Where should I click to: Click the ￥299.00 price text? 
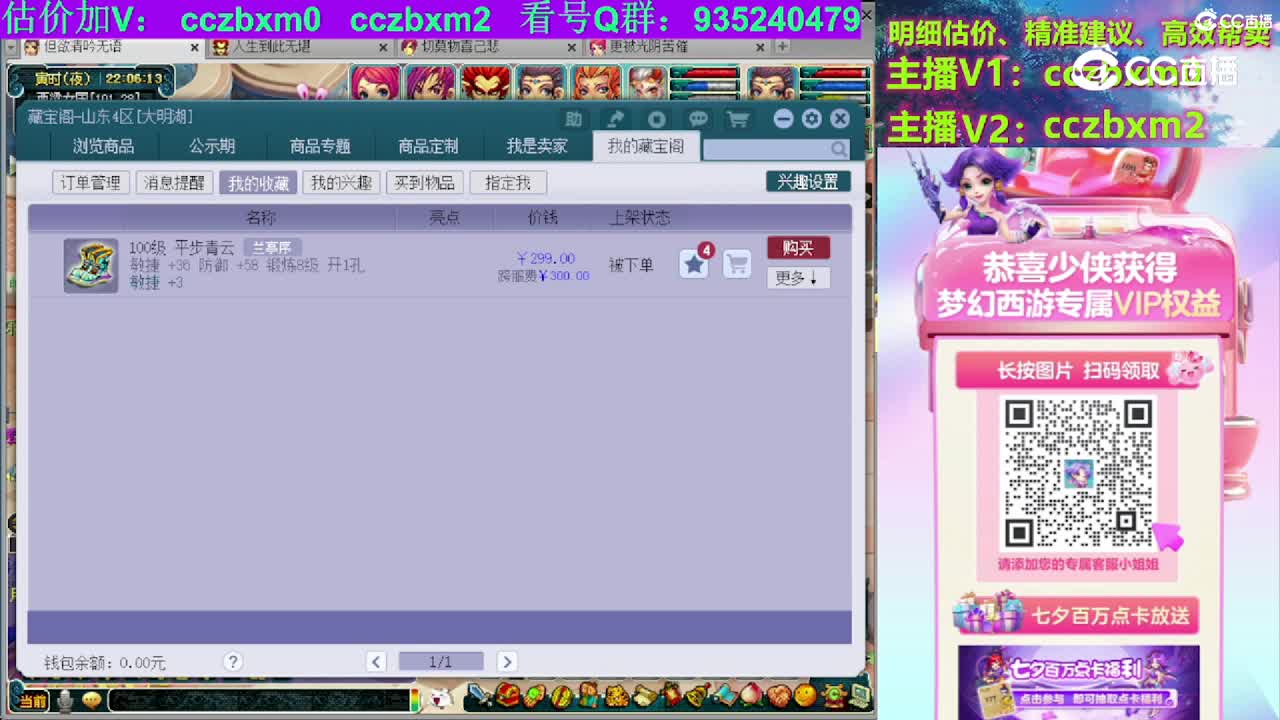(546, 258)
